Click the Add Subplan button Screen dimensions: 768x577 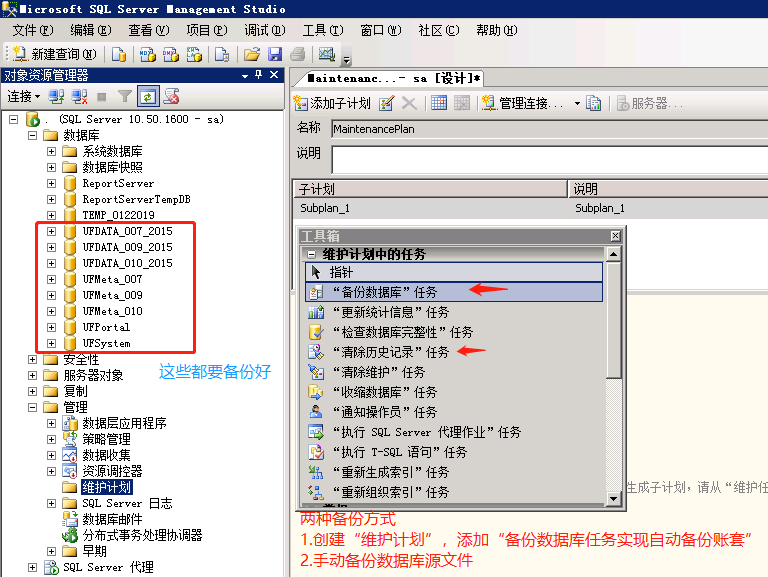(332, 103)
